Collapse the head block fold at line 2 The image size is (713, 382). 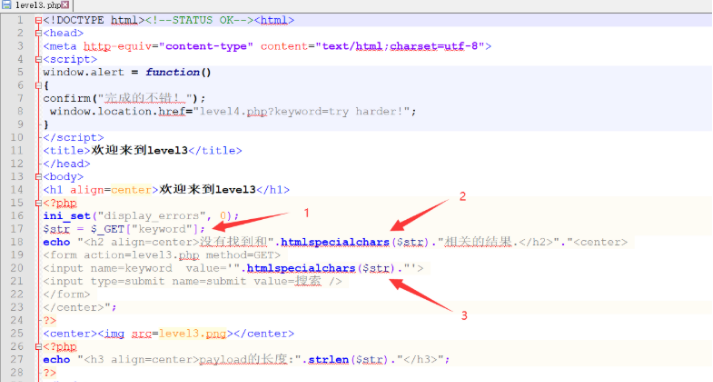(38, 33)
